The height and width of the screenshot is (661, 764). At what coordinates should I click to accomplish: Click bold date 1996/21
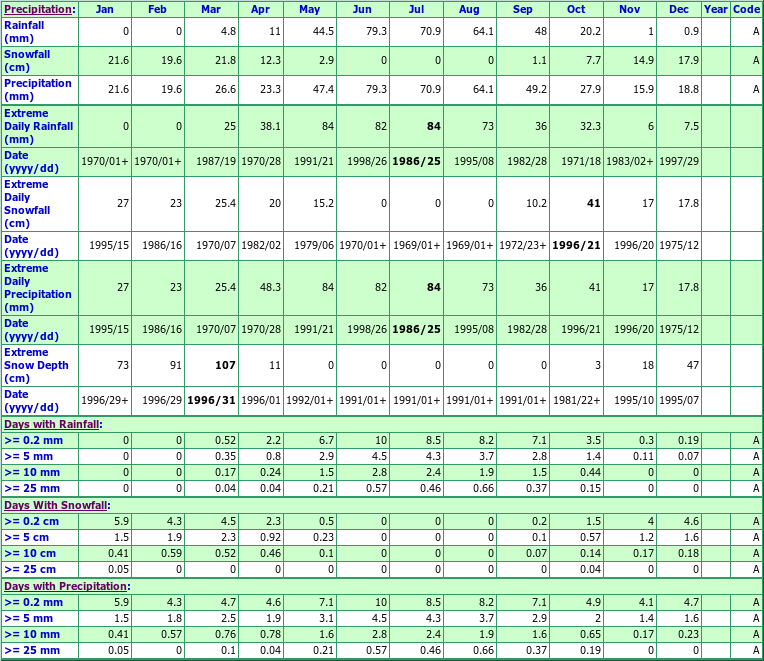pyautogui.click(x=576, y=245)
